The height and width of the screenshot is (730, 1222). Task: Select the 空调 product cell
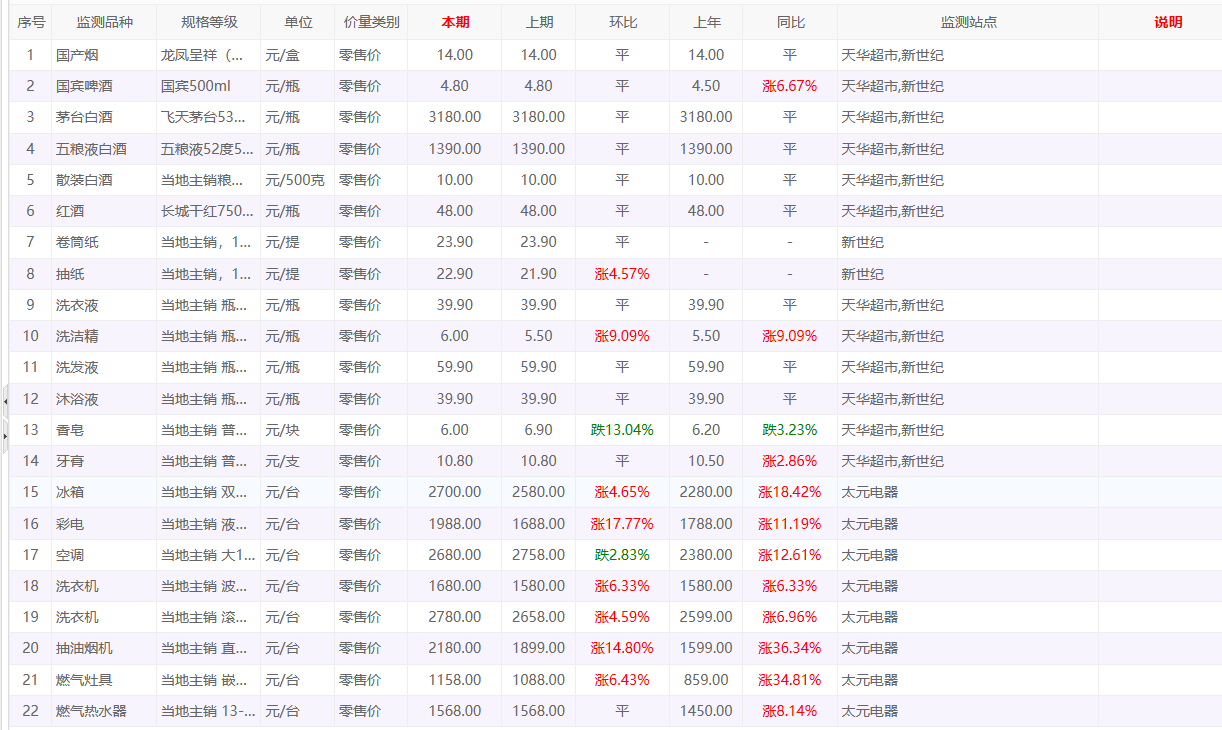click(104, 555)
